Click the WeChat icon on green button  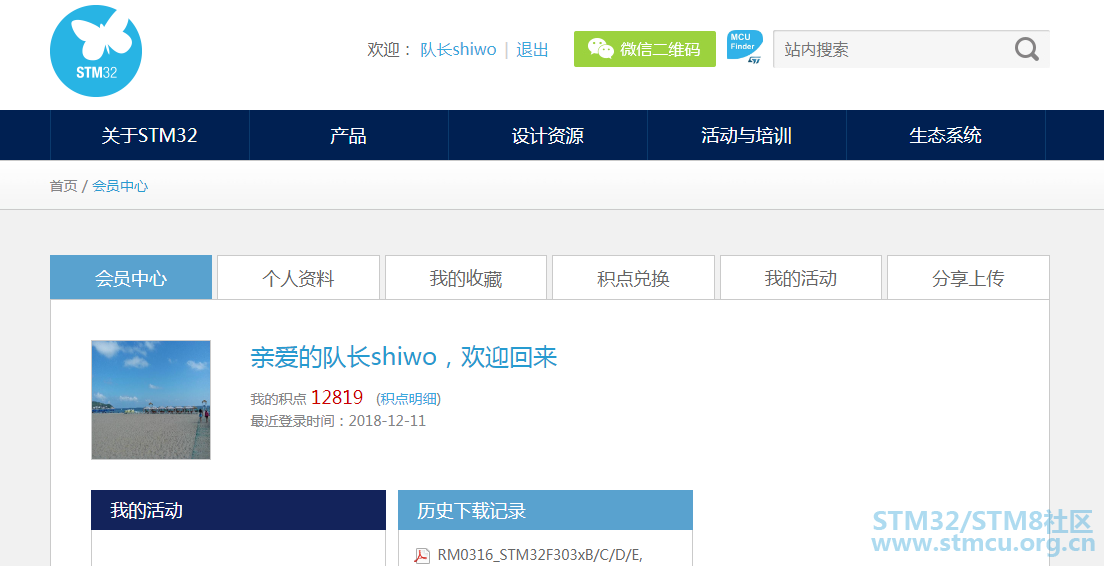[601, 49]
